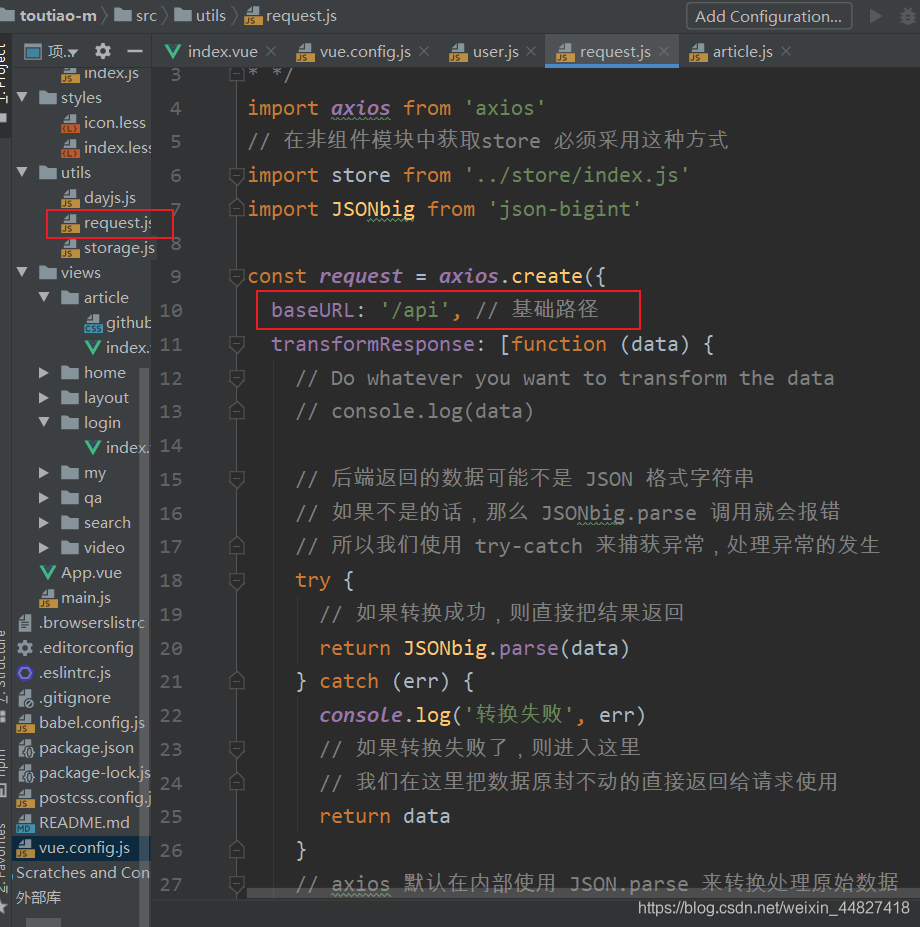920x927 pixels.
Task: Expand the my folder
Action: click(x=44, y=472)
